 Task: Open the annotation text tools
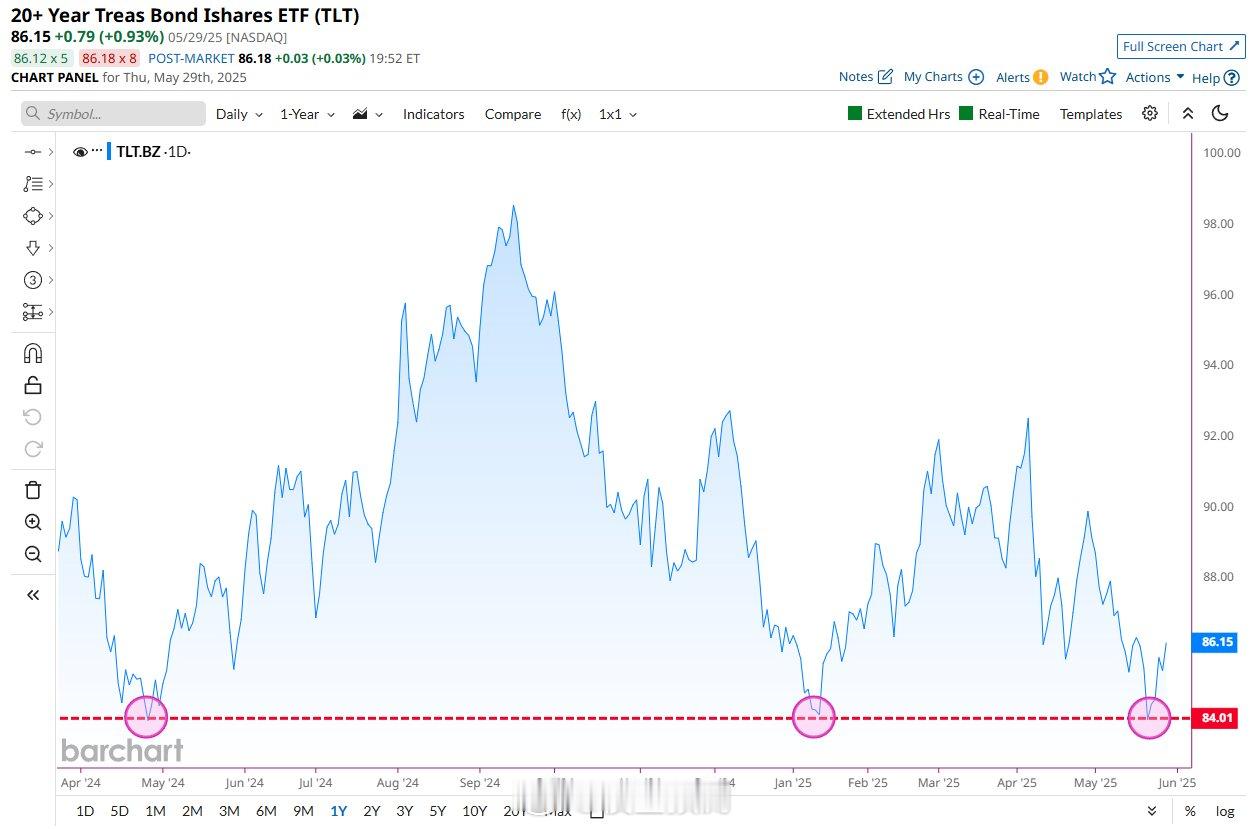[x=33, y=184]
